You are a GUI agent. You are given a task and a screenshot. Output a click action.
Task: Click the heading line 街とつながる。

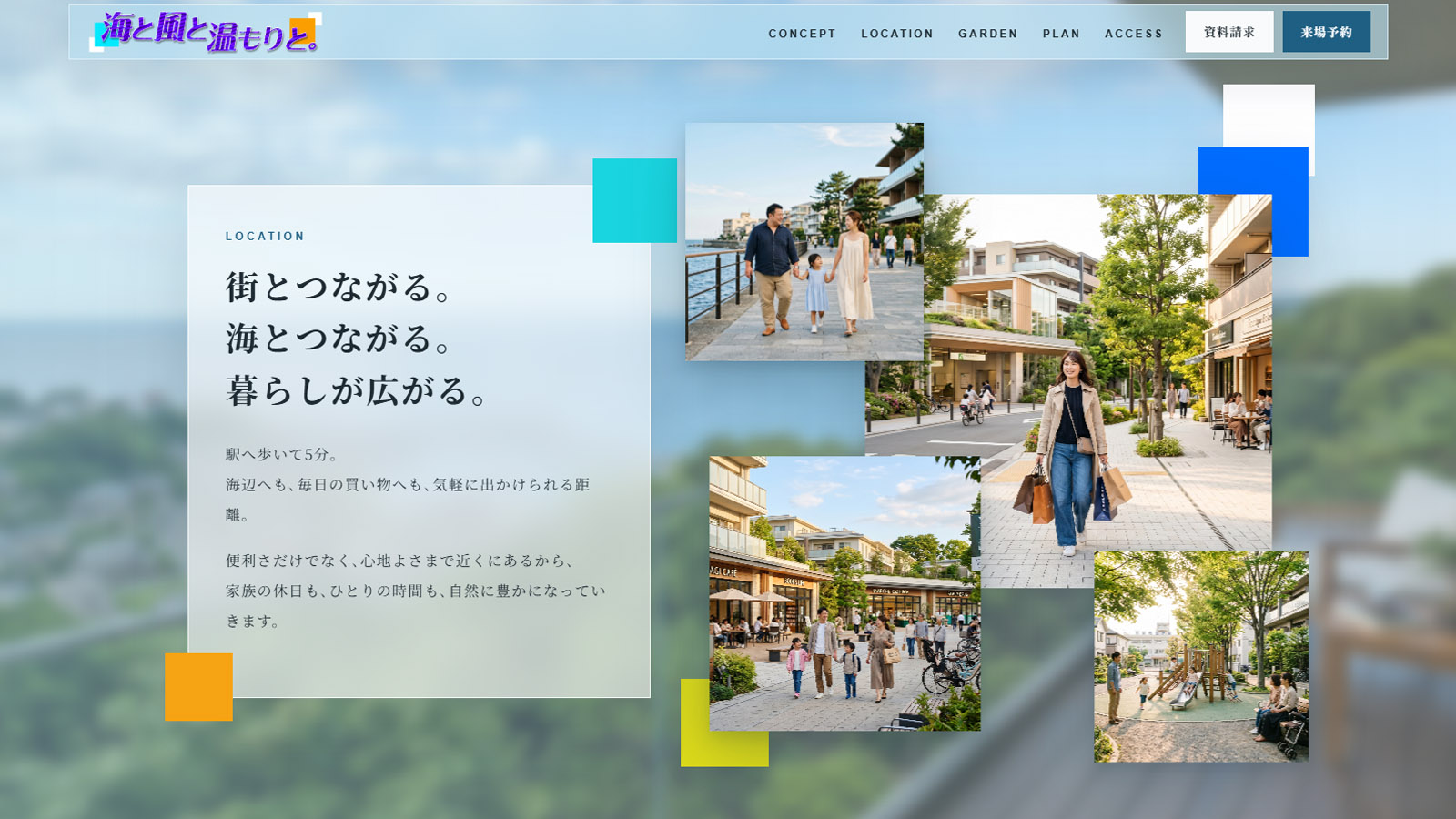340,287
